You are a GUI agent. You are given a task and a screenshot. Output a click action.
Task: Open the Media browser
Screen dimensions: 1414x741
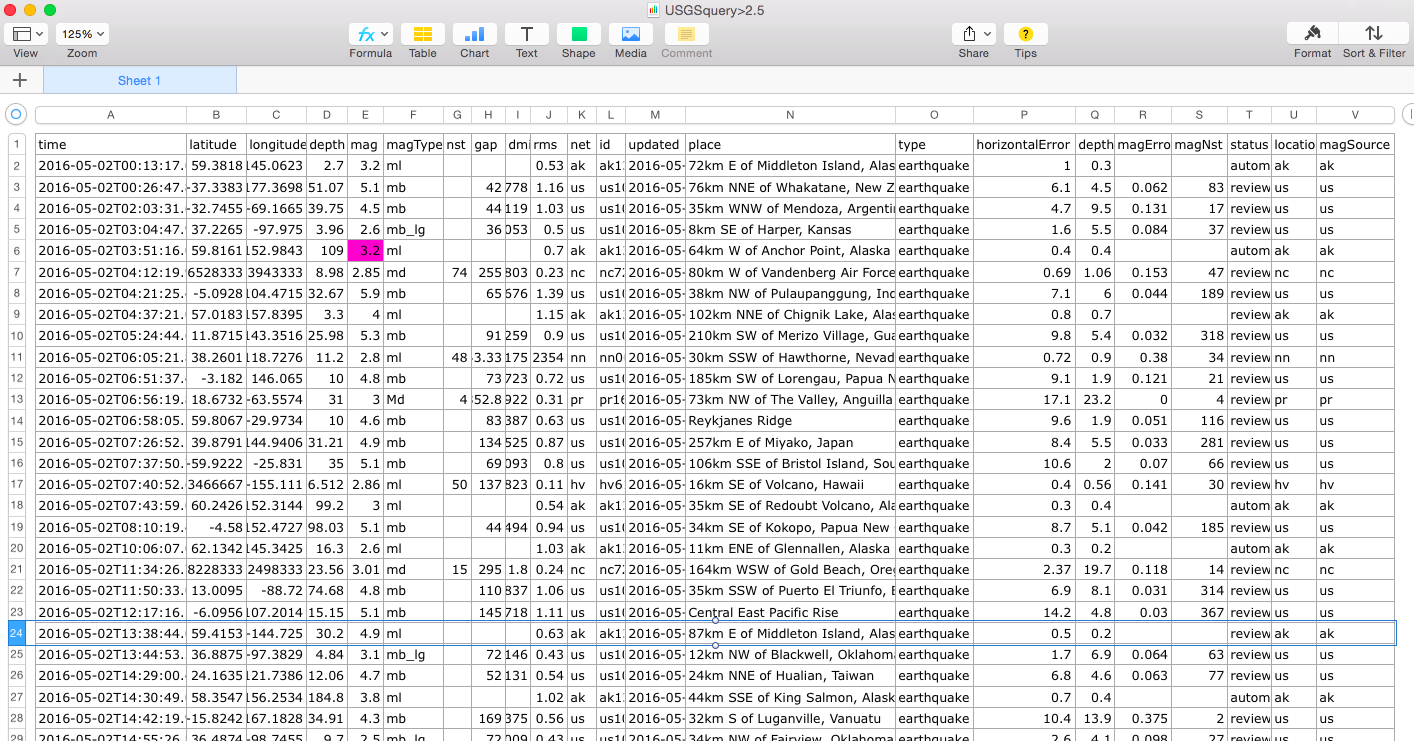pos(631,34)
